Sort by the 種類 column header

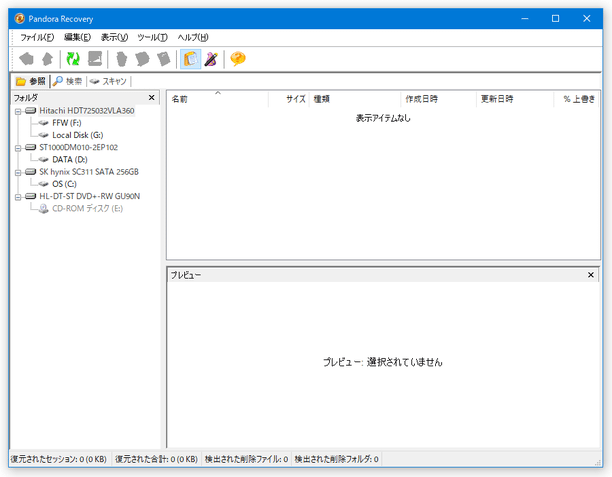point(355,99)
